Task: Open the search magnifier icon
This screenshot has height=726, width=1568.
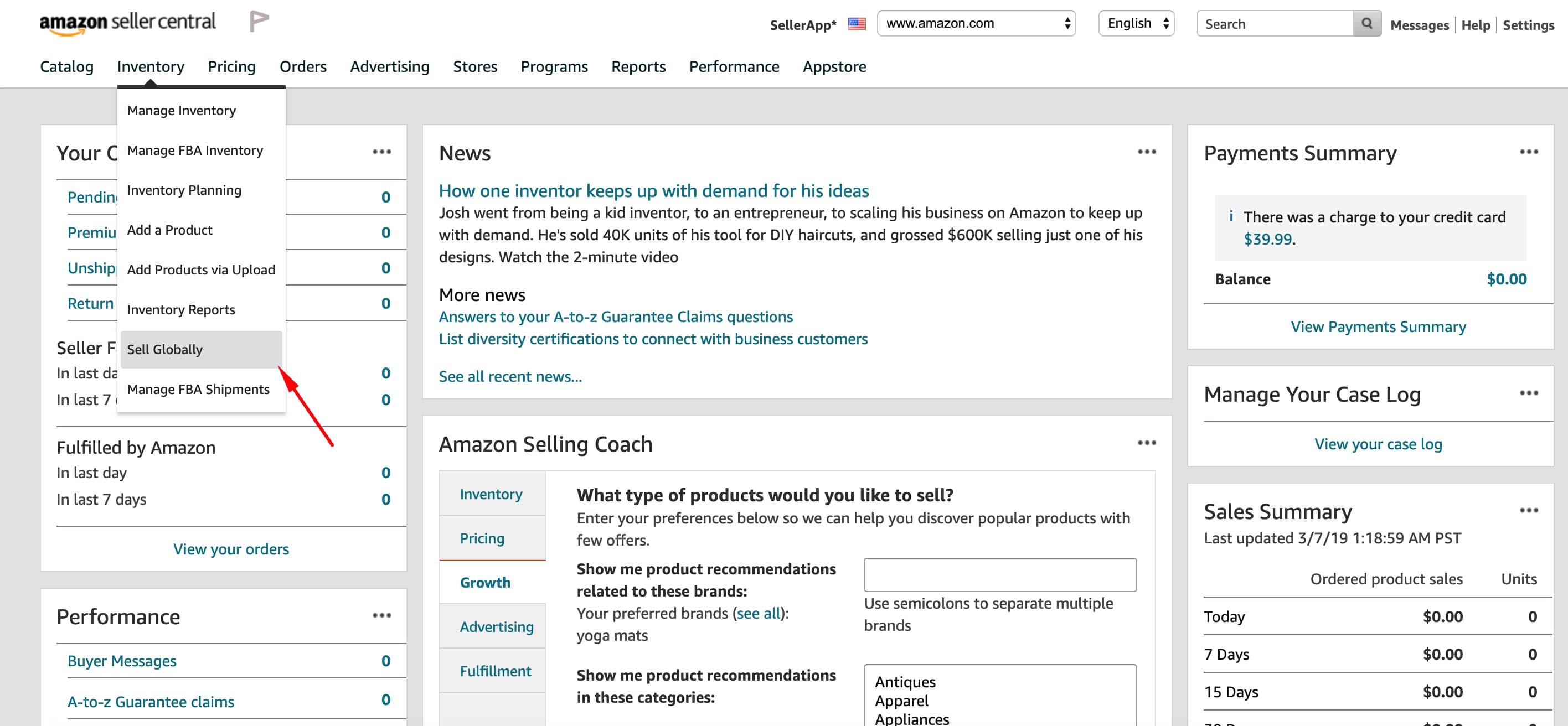Action: coord(1366,23)
